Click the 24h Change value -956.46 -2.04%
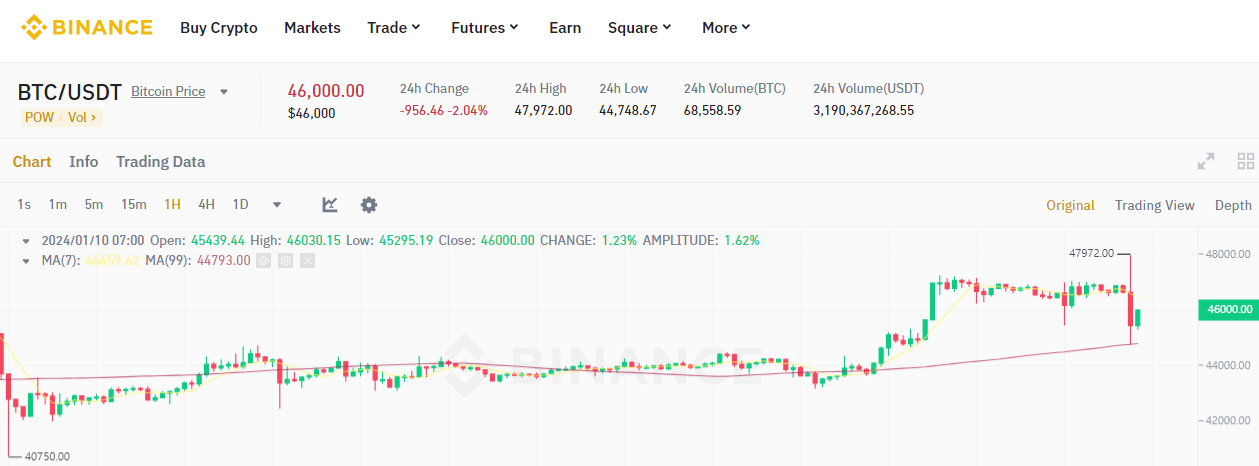Image resolution: width=1259 pixels, height=466 pixels. 444,110
